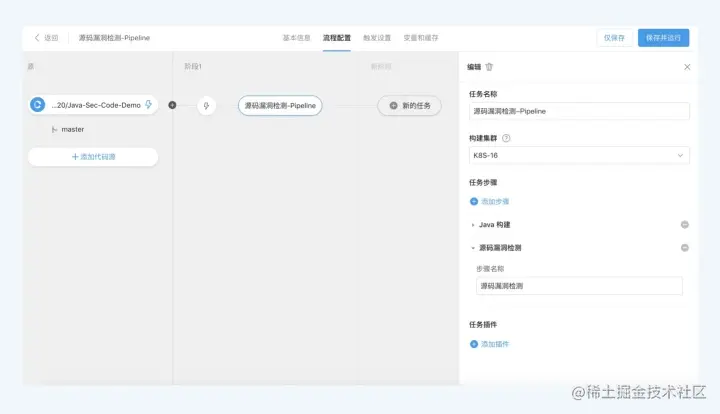Select the 源码漏洞检测-Pipeline task node

pyautogui.click(x=280, y=106)
